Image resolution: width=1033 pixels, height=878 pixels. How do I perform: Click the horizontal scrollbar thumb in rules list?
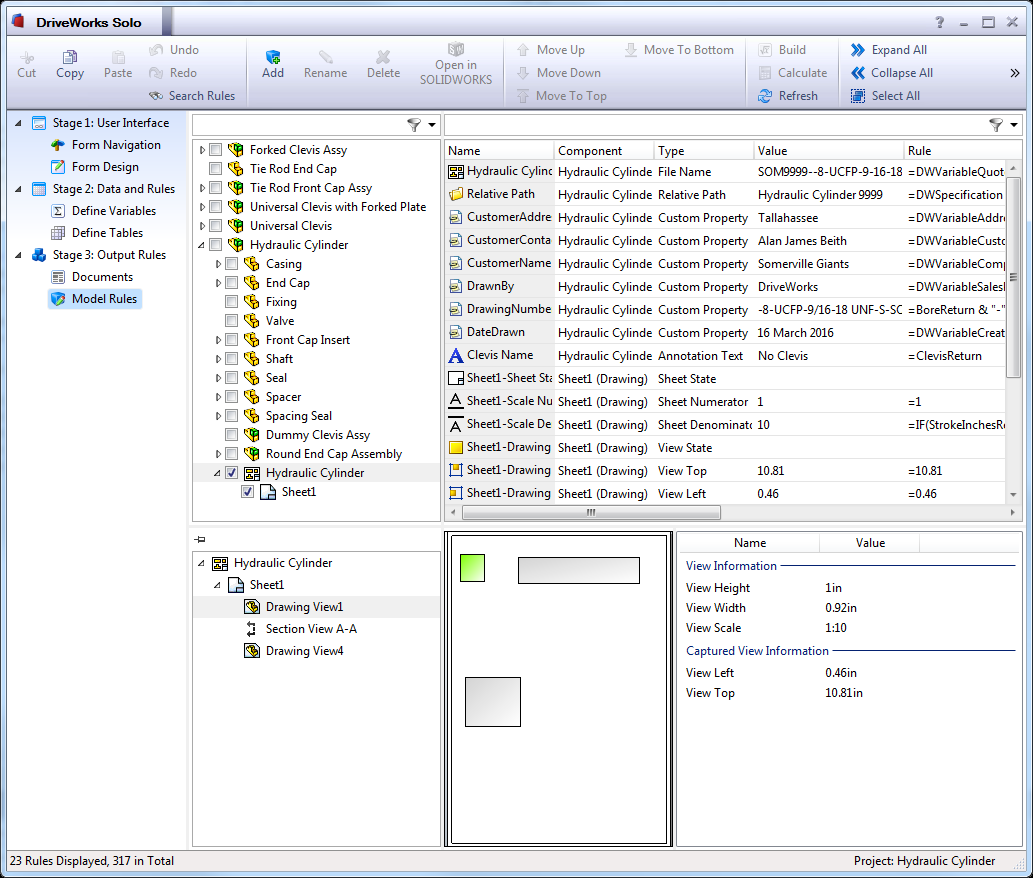pyautogui.click(x=591, y=512)
